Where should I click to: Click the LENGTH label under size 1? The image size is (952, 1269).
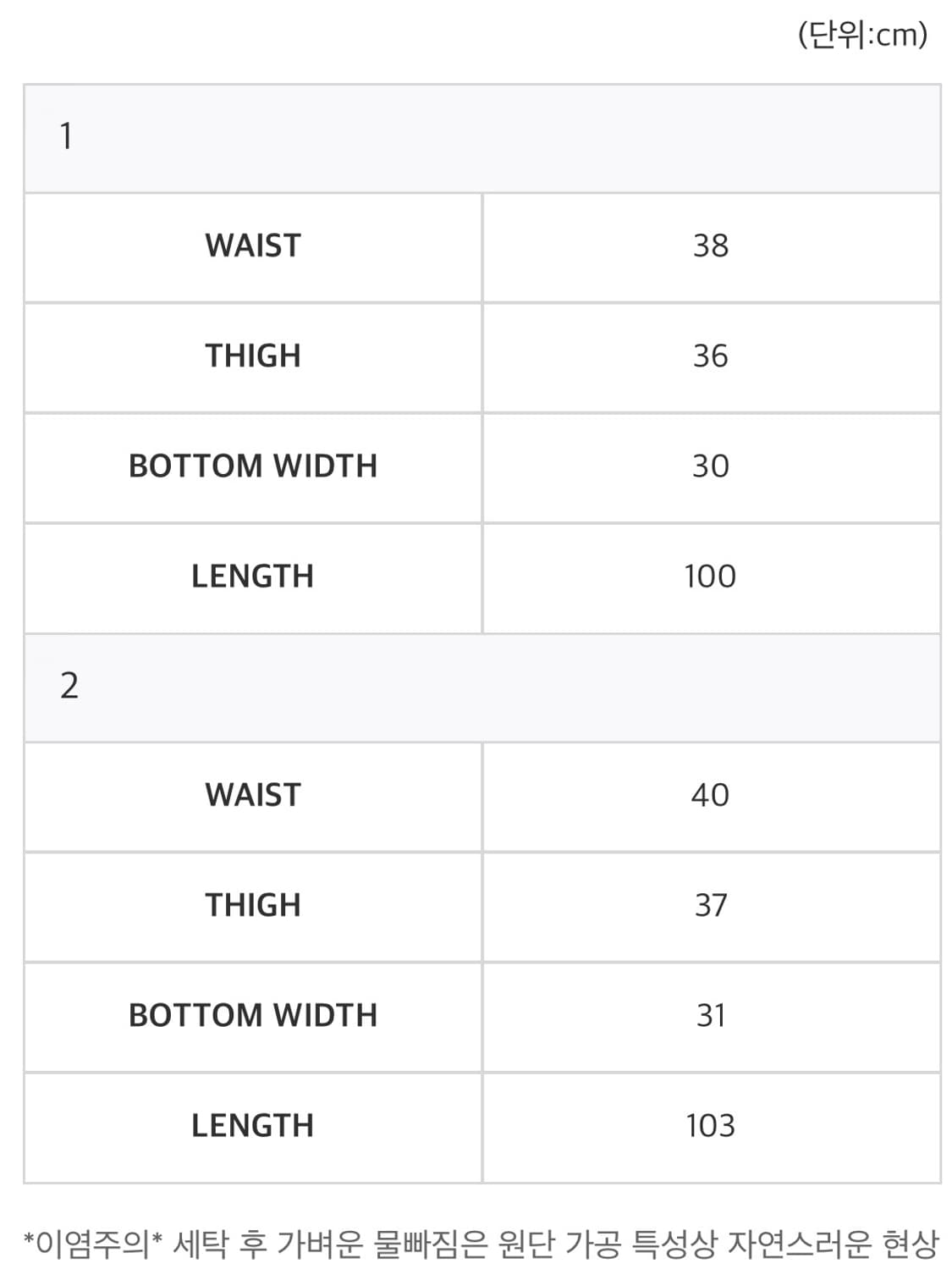(253, 576)
